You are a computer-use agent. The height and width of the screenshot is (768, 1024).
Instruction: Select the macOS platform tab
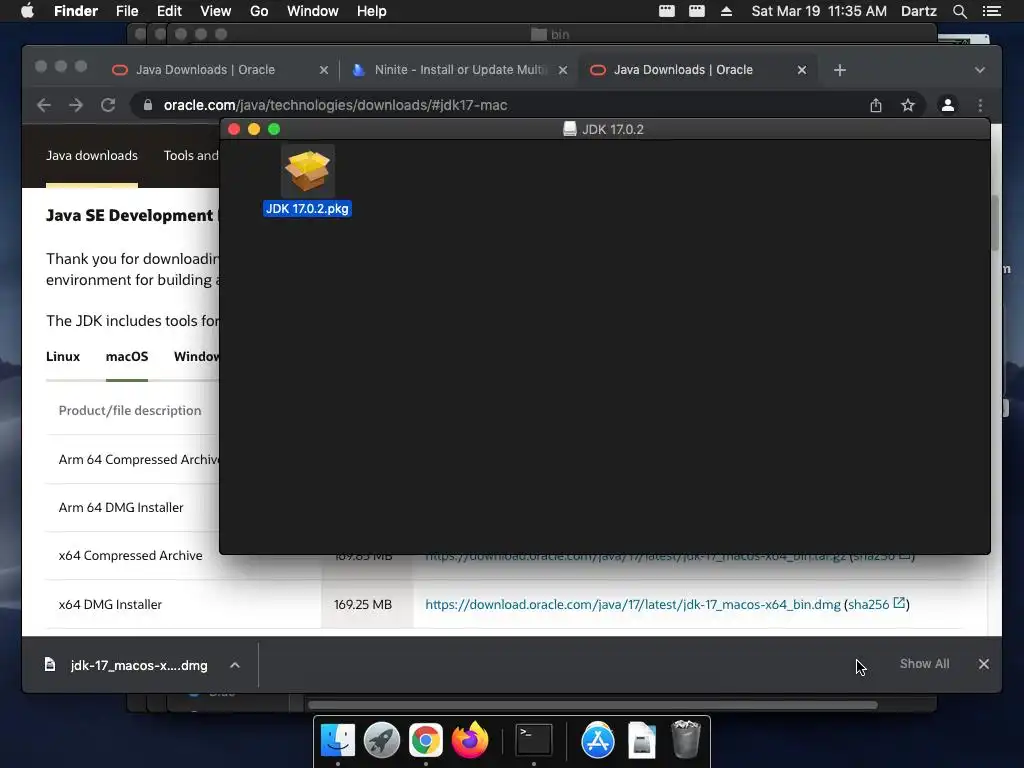coord(127,357)
